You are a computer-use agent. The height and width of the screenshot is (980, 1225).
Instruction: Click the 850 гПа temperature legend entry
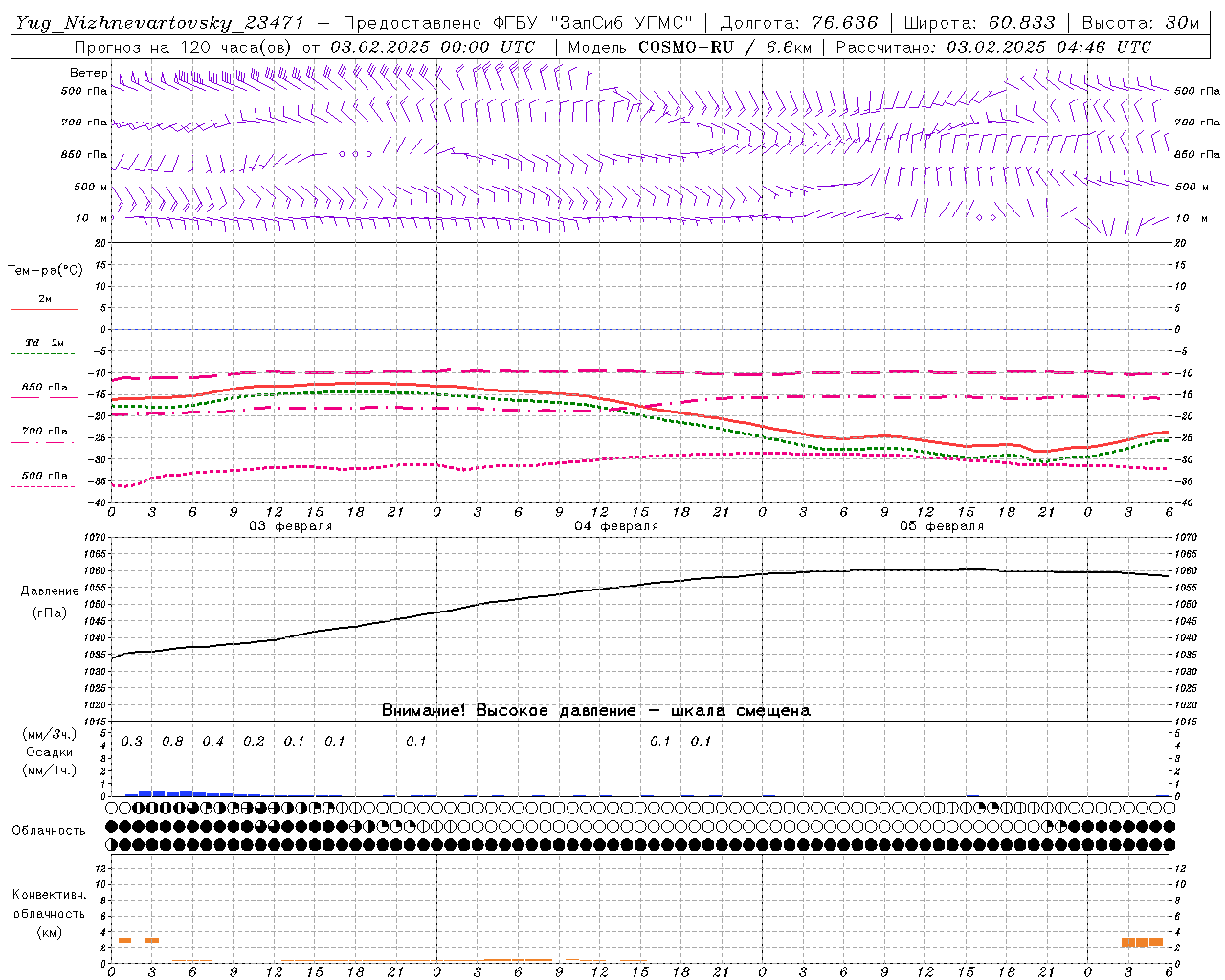(45, 388)
